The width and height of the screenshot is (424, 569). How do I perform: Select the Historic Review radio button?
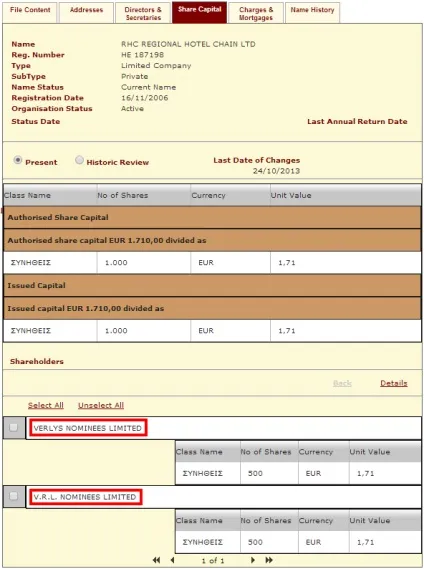[79, 160]
